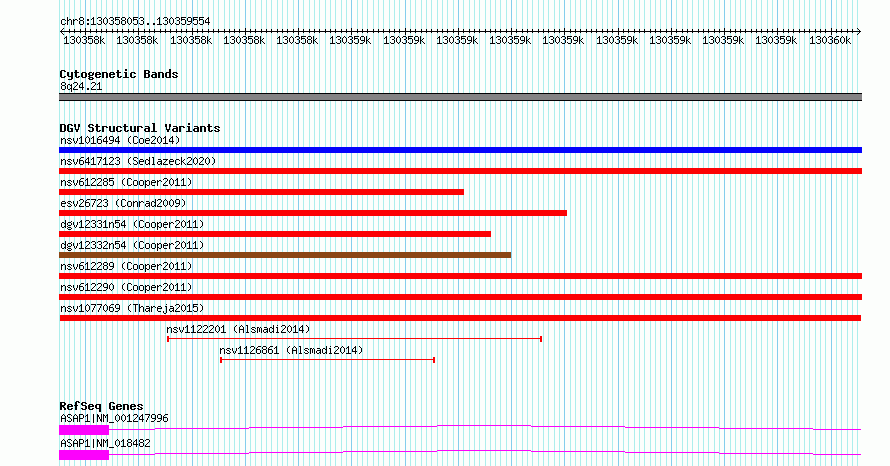Click the nsv6417123 (Sedlazeck2020) label
890x466 pixels.
click(138, 161)
